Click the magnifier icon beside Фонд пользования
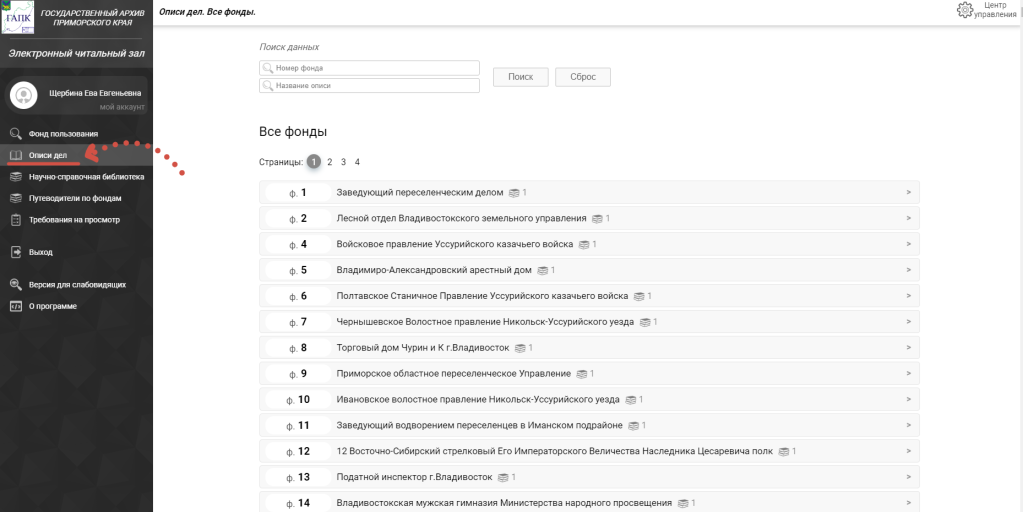 coord(15,133)
